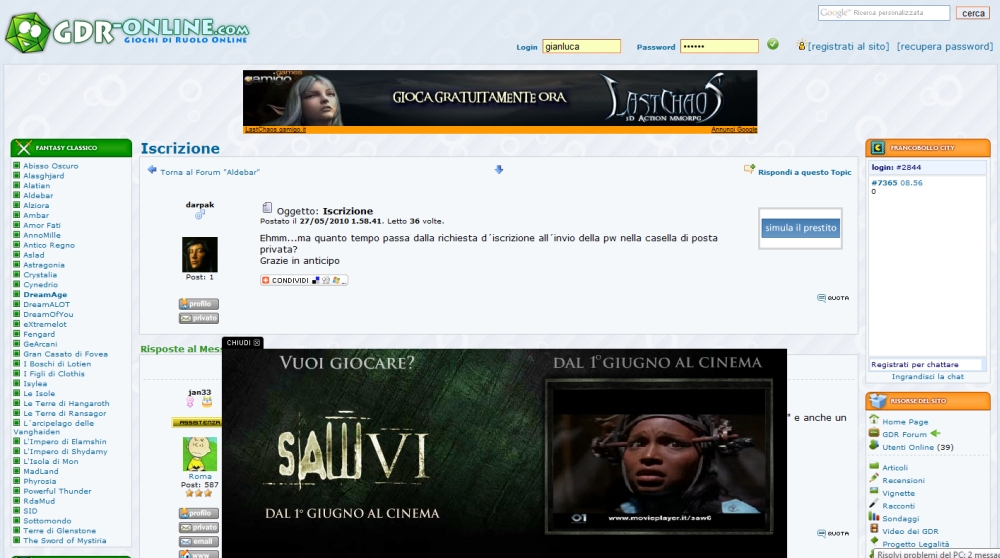The image size is (1000, 558).
Task: Click the cerca search button
Action: pyautogui.click(x=973, y=13)
